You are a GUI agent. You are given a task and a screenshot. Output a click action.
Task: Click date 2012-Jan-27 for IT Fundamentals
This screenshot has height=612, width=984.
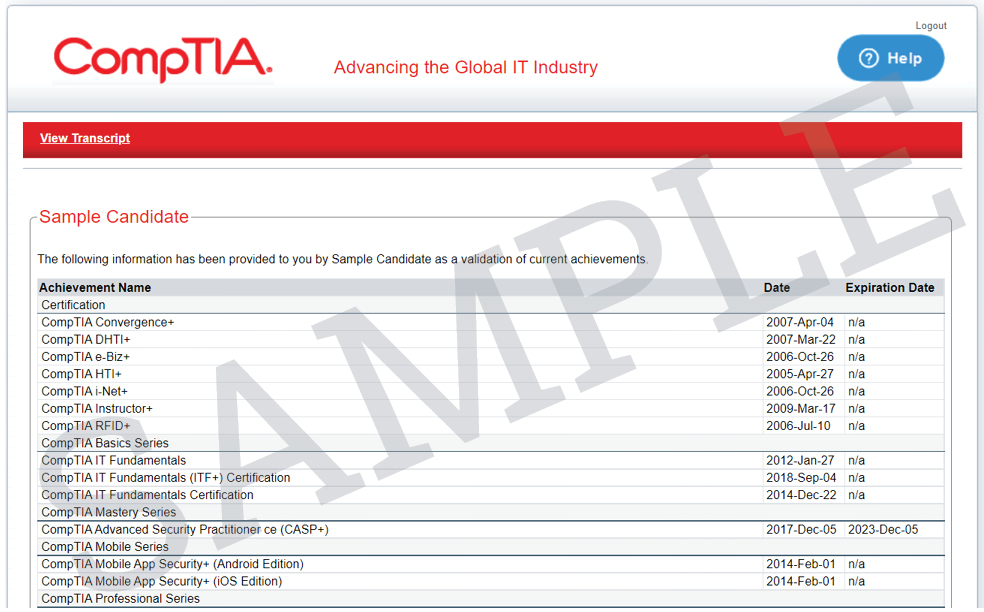pos(800,460)
